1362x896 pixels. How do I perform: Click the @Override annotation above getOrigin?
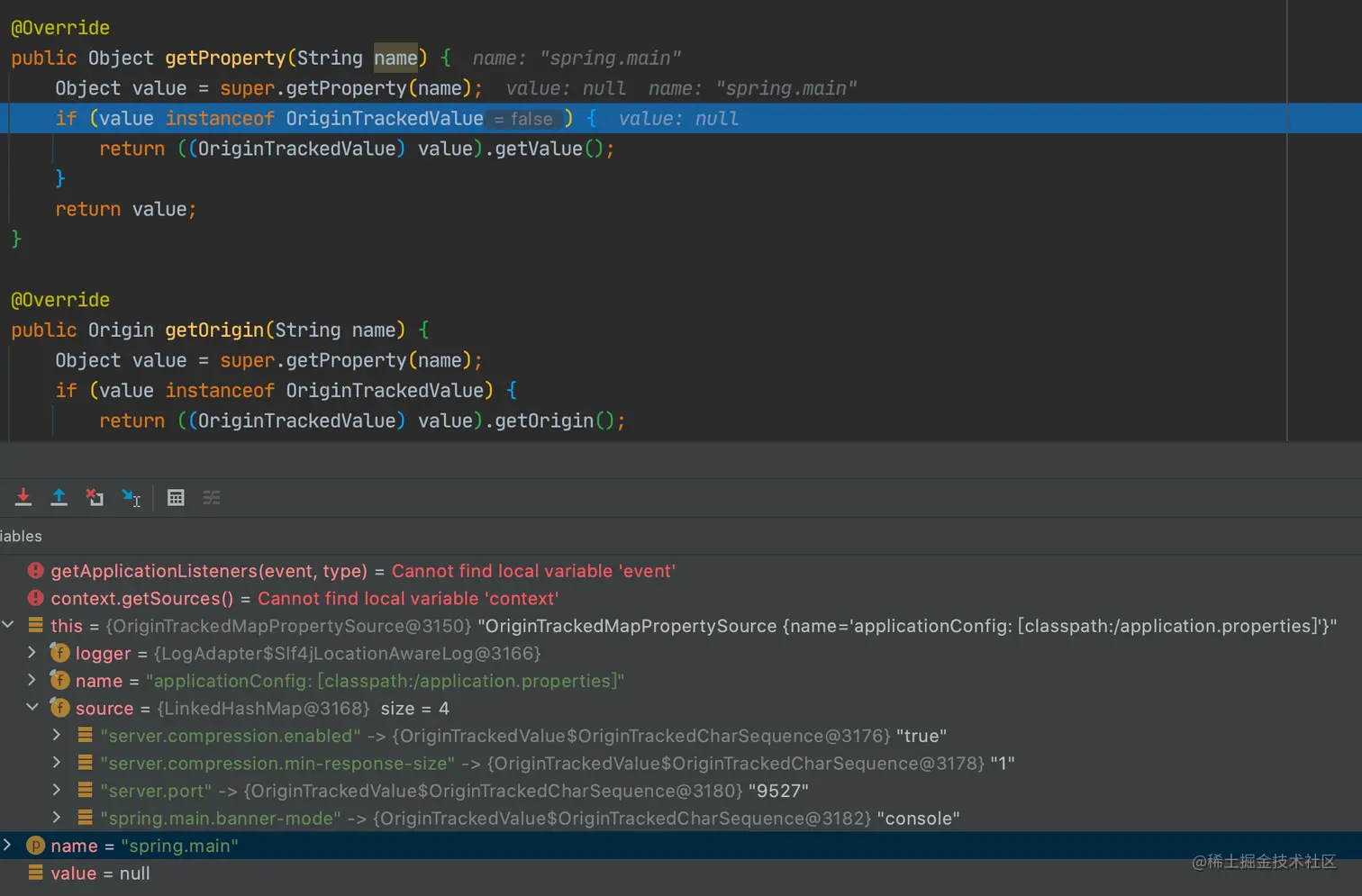[x=60, y=300]
